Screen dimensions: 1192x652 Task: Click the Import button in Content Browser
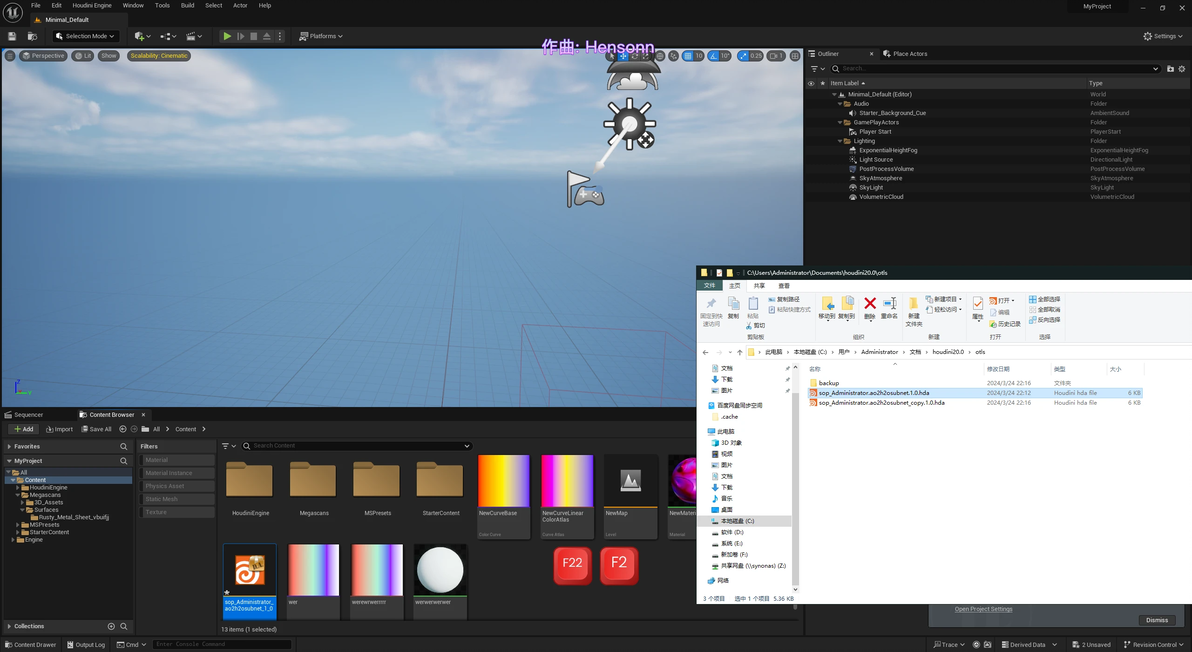click(59, 429)
